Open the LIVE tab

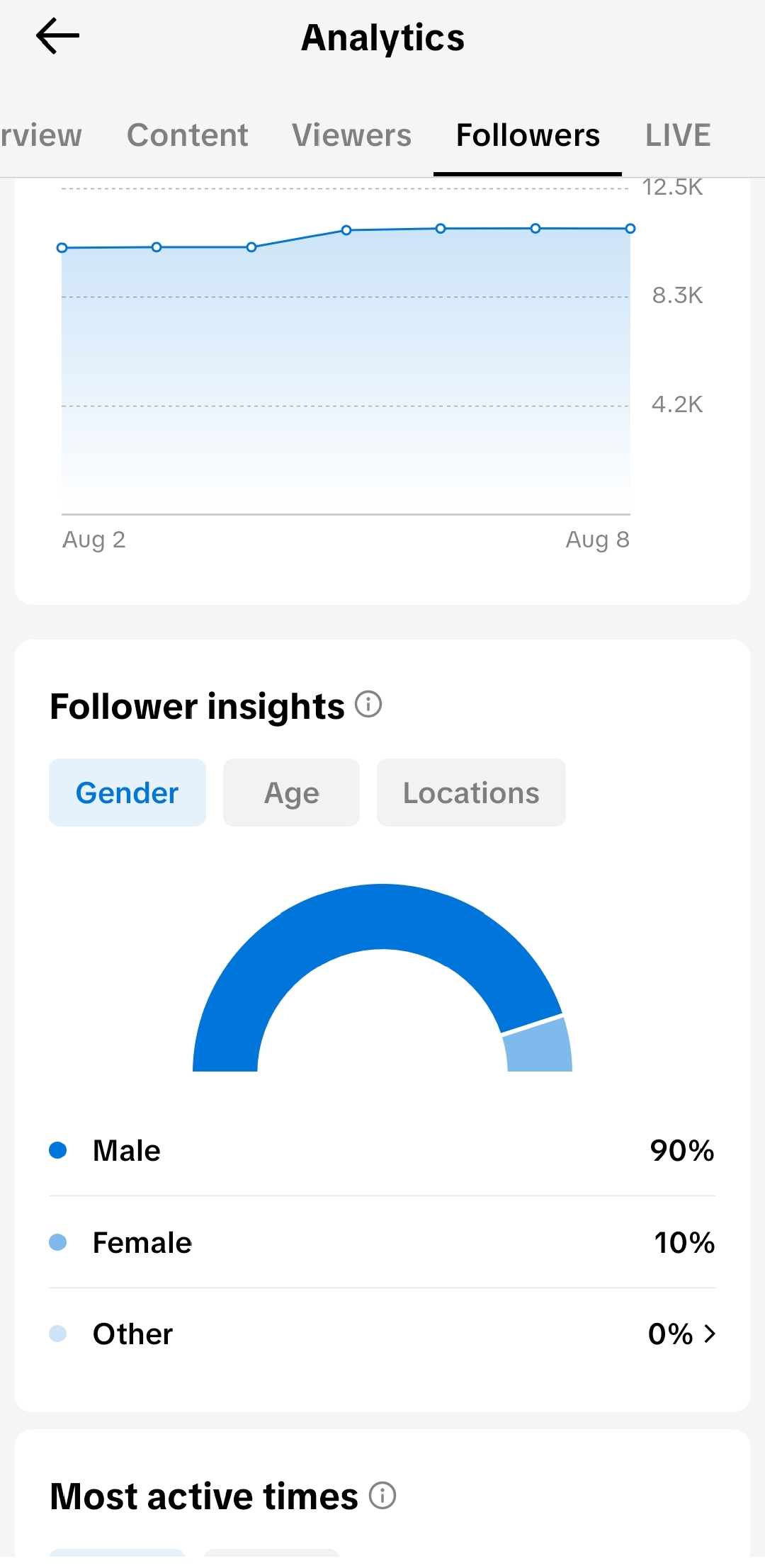click(x=678, y=135)
